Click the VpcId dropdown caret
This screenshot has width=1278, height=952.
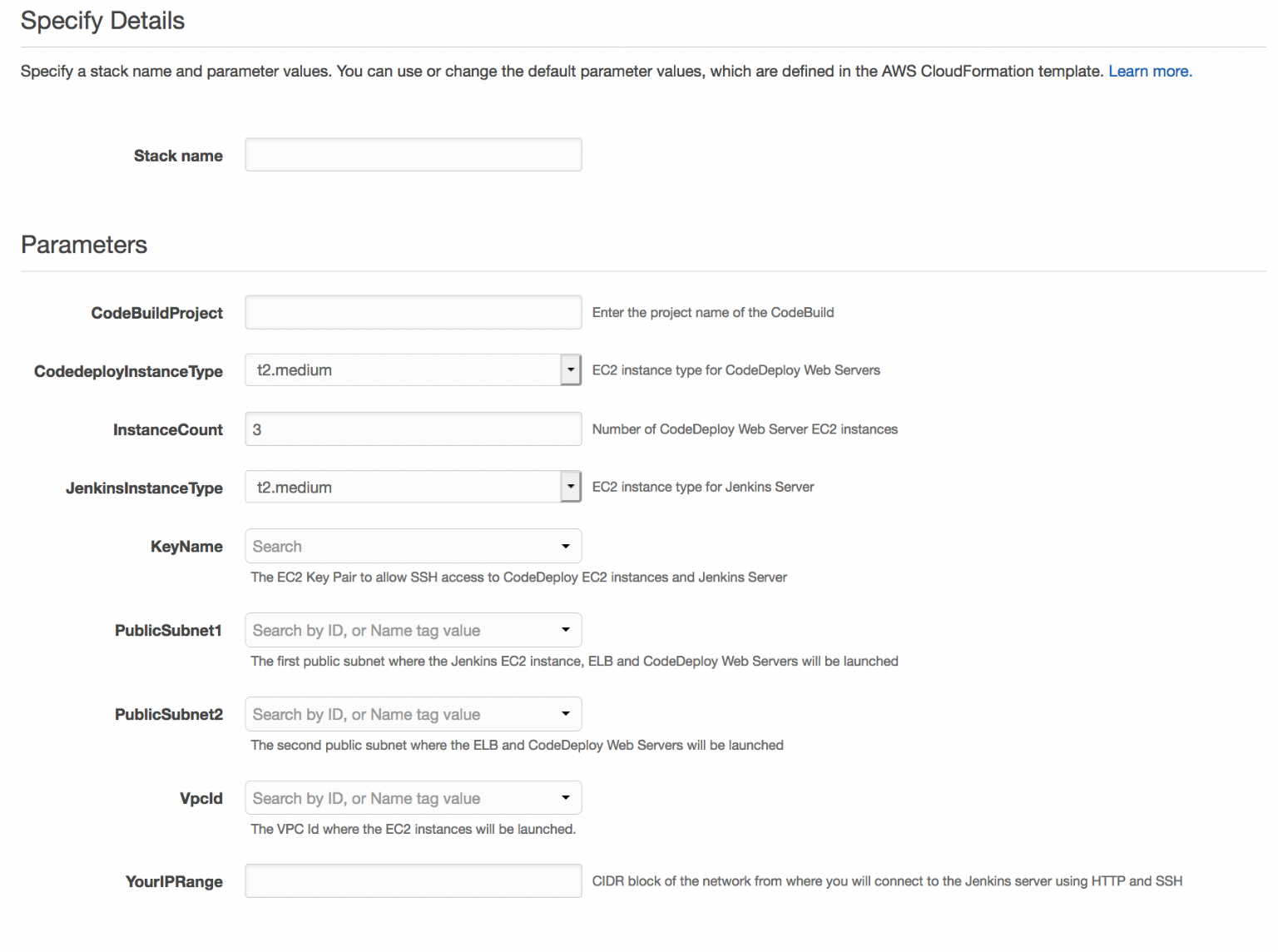[x=566, y=798]
